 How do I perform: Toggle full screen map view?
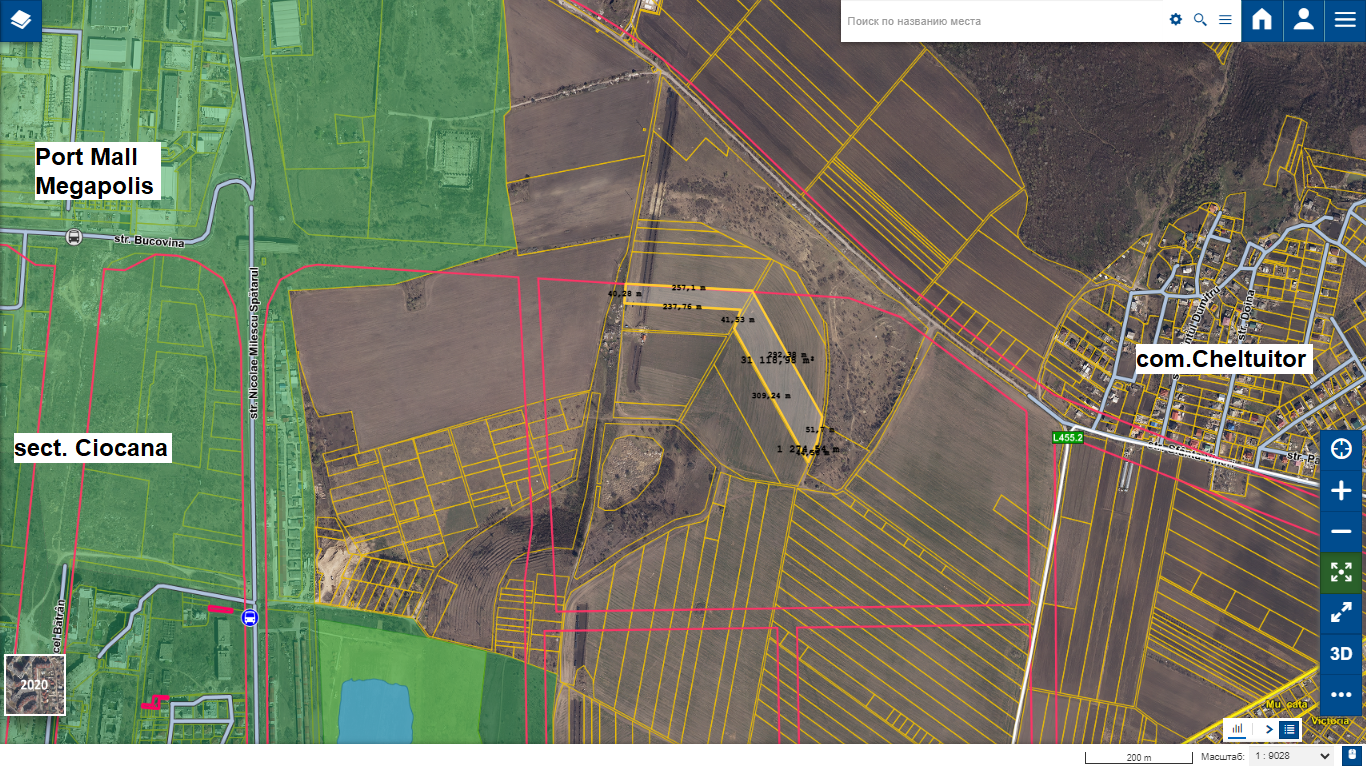tap(1341, 613)
